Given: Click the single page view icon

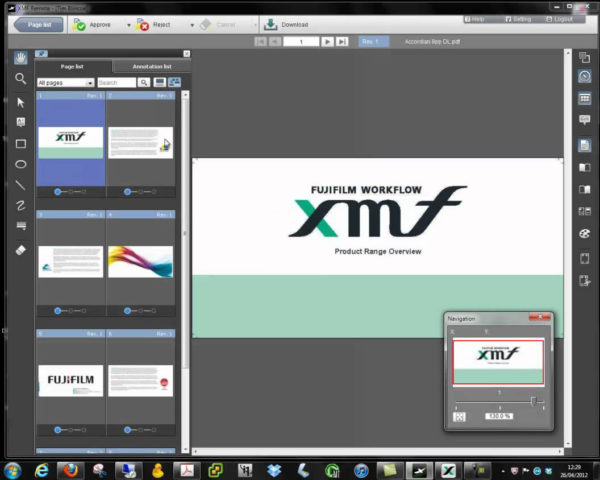Looking at the screenshot, I should pyautogui.click(x=584, y=145).
